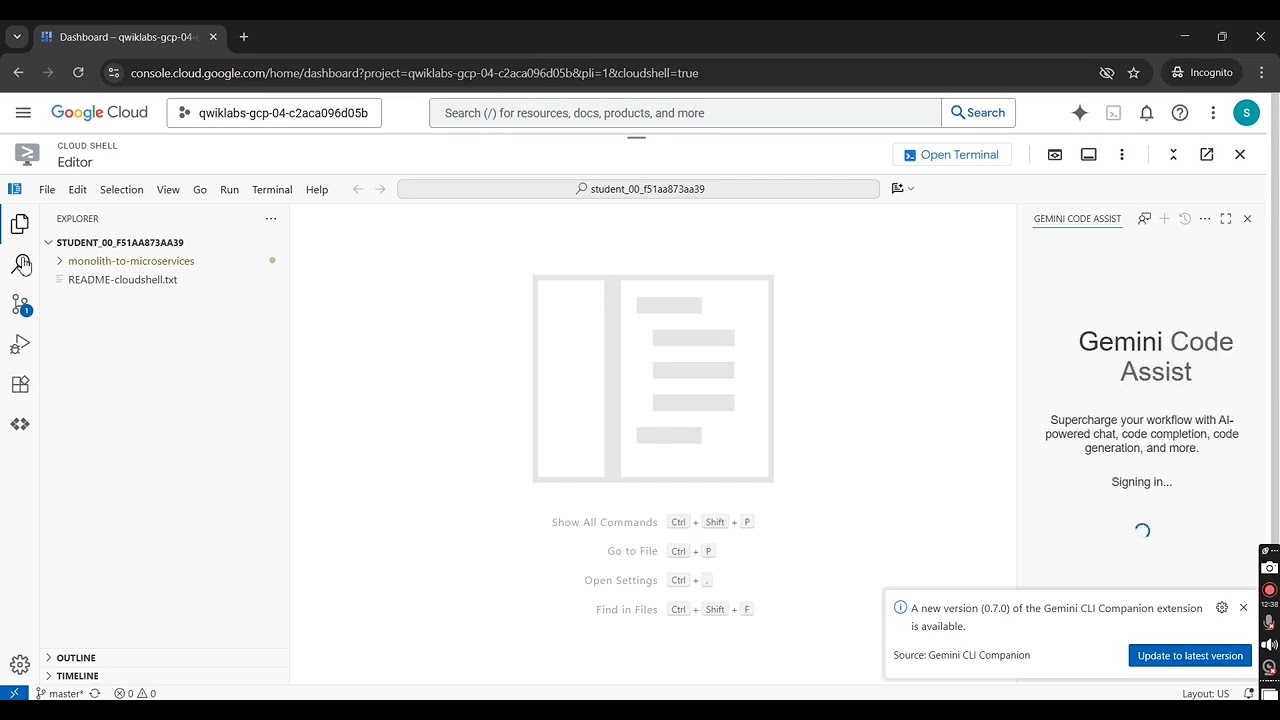Open the Extensions view

coord(19,384)
